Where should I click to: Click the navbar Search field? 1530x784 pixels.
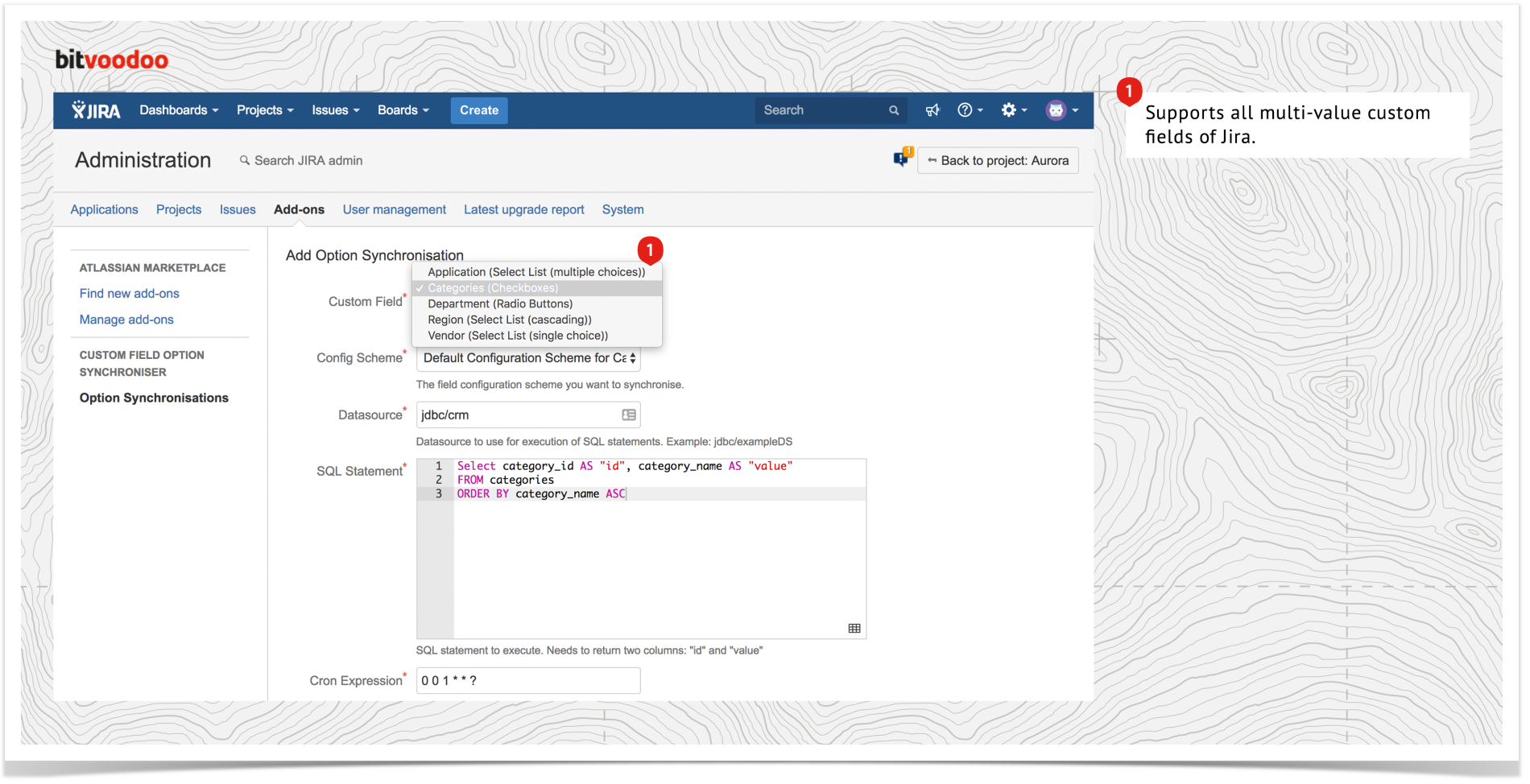(830, 110)
